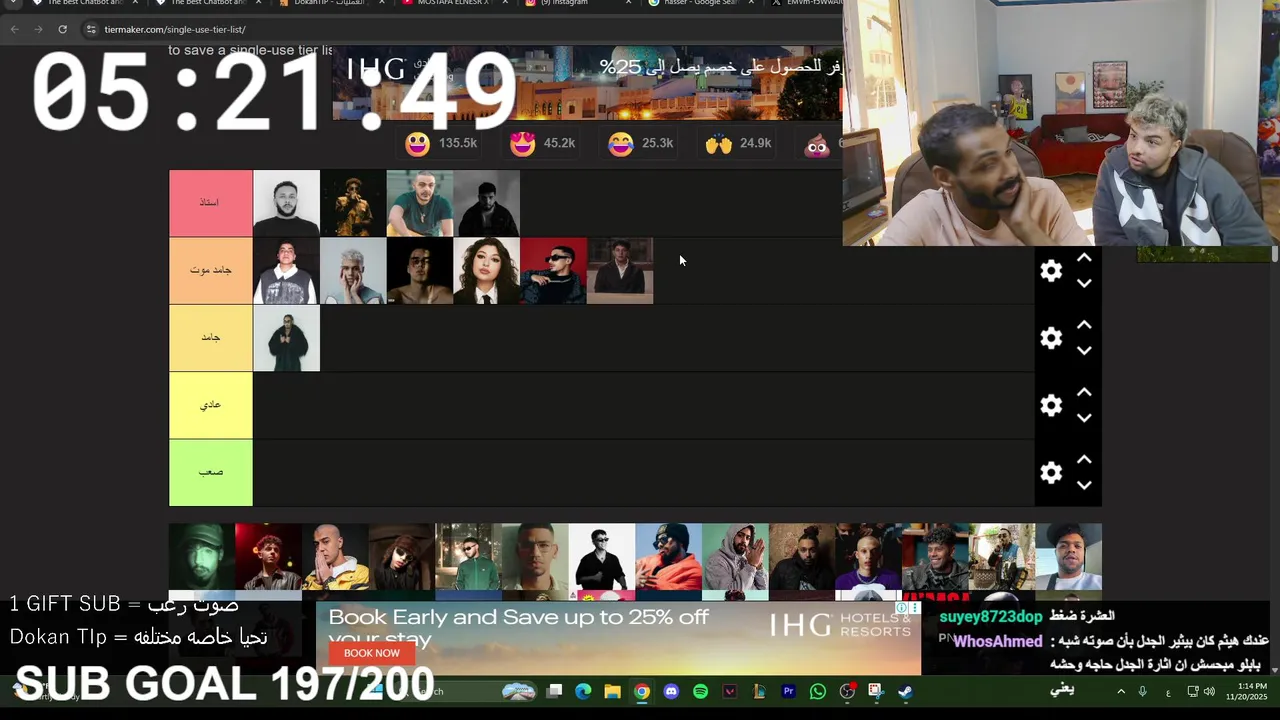Viewport: 1280px width, 720px height.
Task: Move the صعب row down
Action: (1084, 484)
